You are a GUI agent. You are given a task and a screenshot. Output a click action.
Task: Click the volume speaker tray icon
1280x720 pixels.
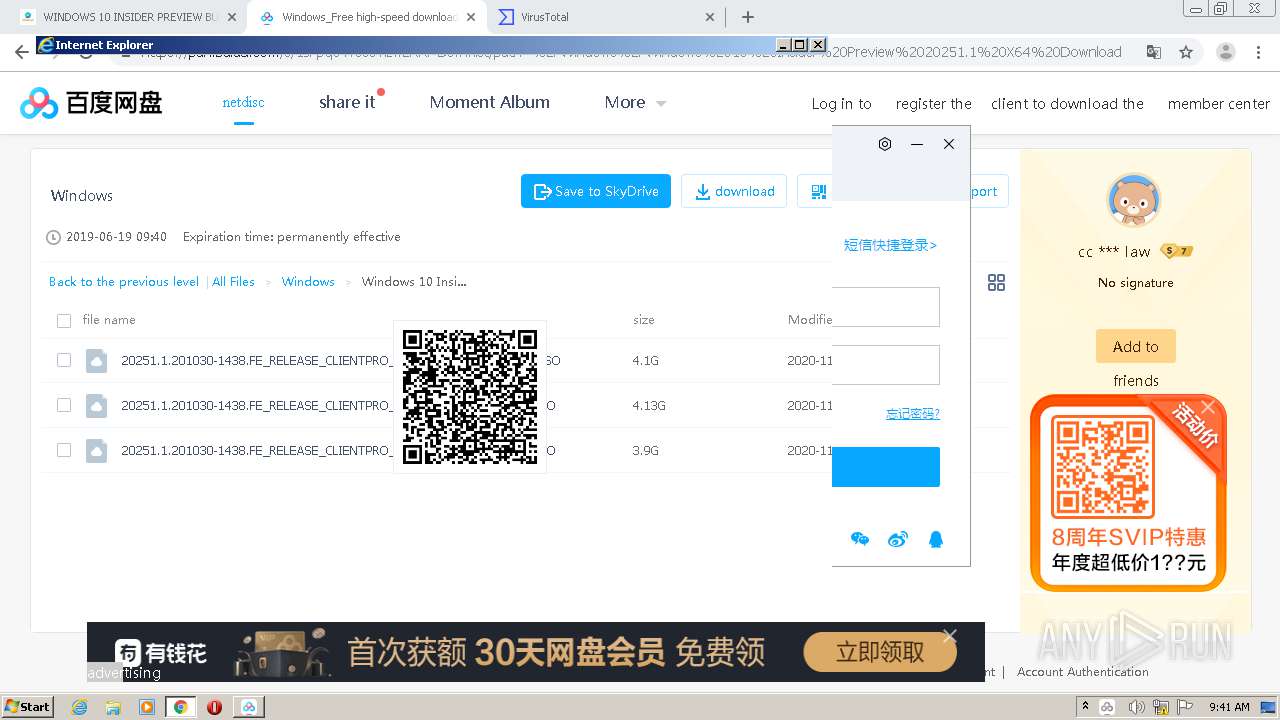(x=1137, y=707)
